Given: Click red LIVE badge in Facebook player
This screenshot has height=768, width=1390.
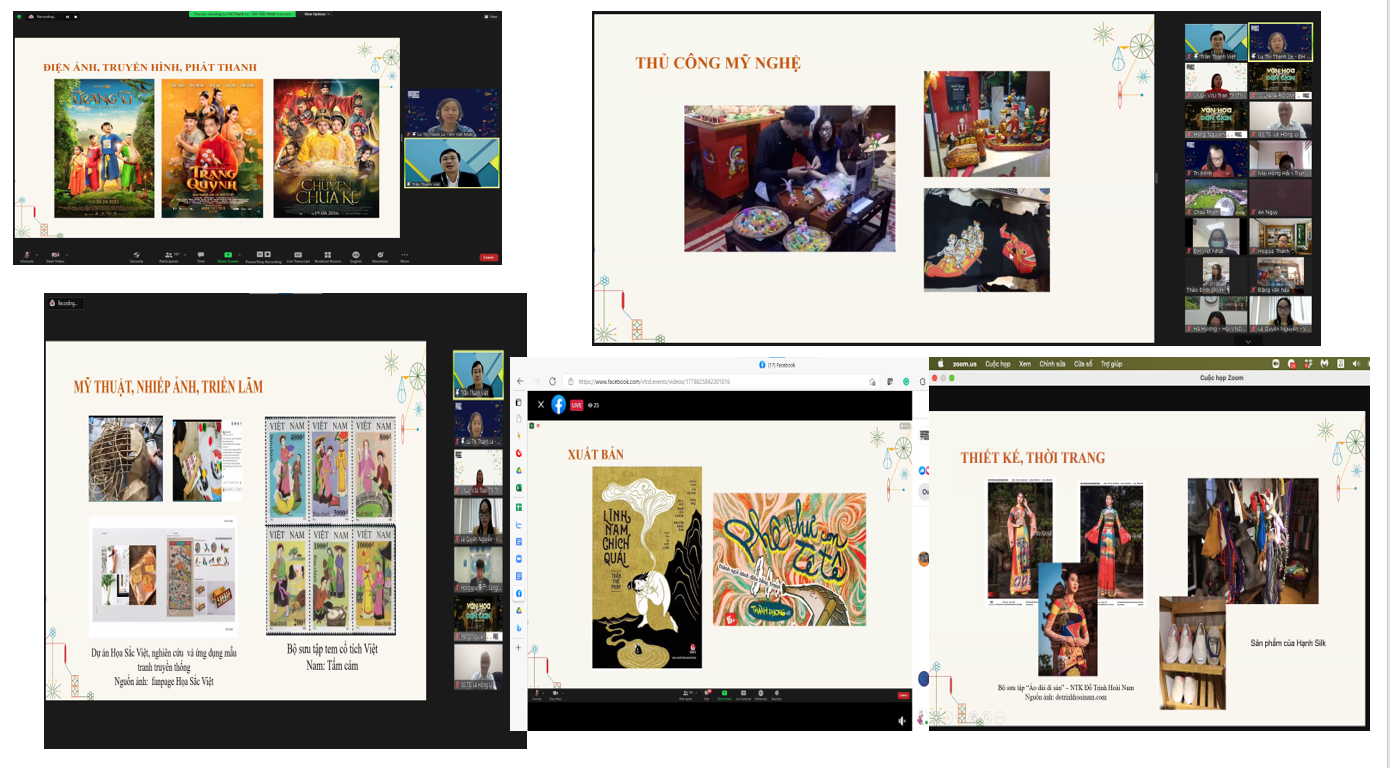Looking at the screenshot, I should click(576, 405).
